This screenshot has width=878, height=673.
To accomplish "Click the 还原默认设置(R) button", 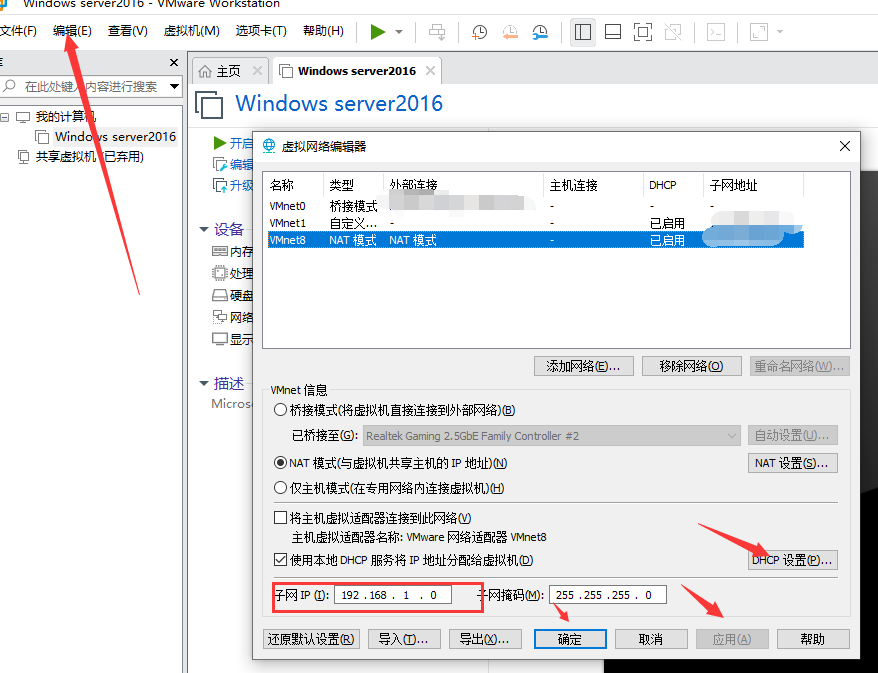I will pyautogui.click(x=311, y=639).
